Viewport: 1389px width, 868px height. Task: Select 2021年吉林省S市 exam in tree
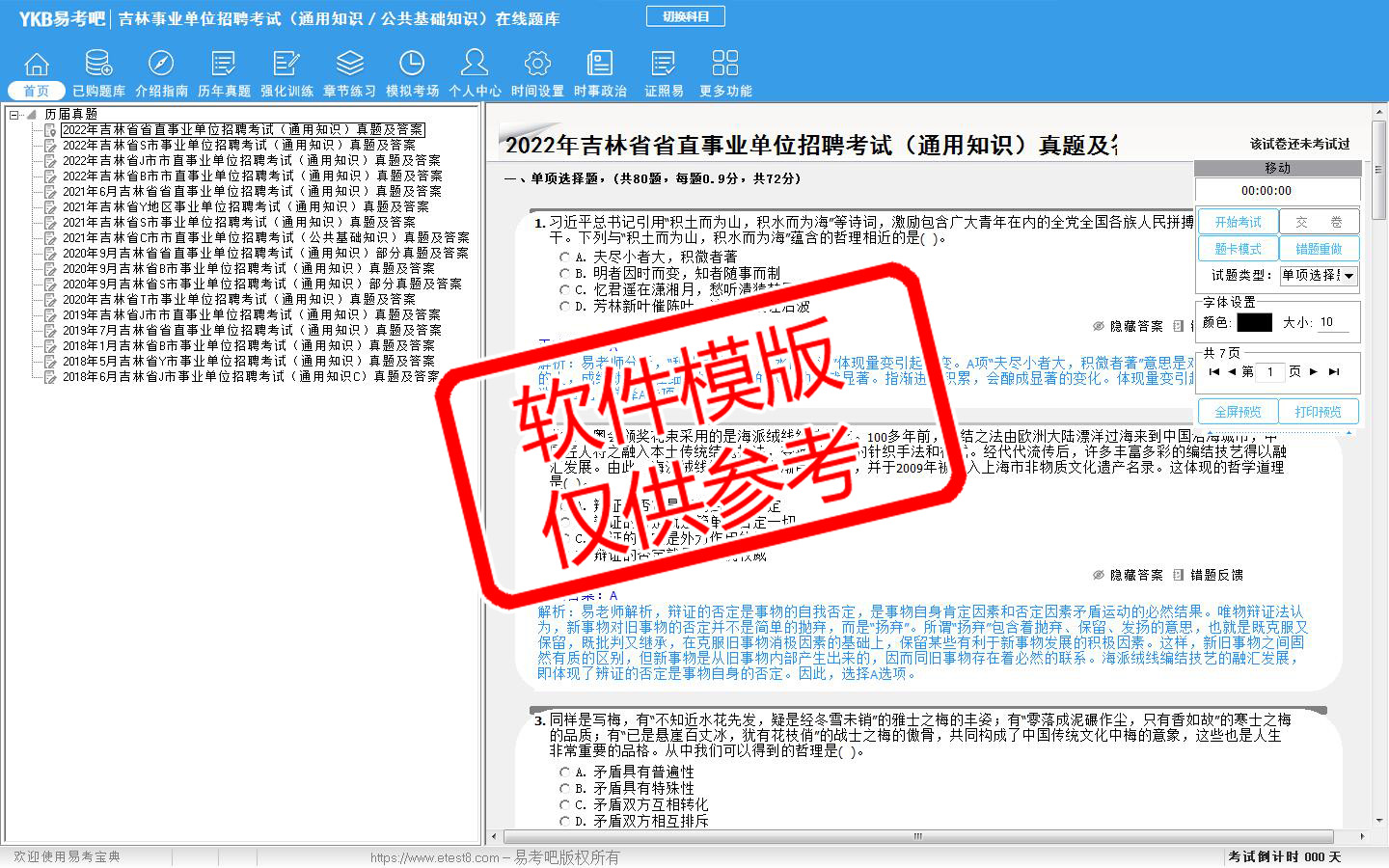(238, 223)
